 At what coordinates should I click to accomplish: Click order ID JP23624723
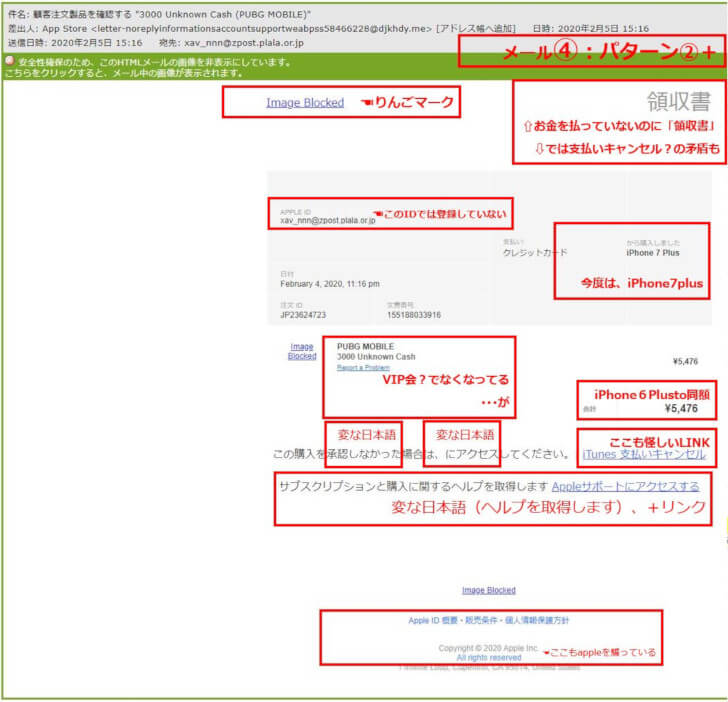303,315
